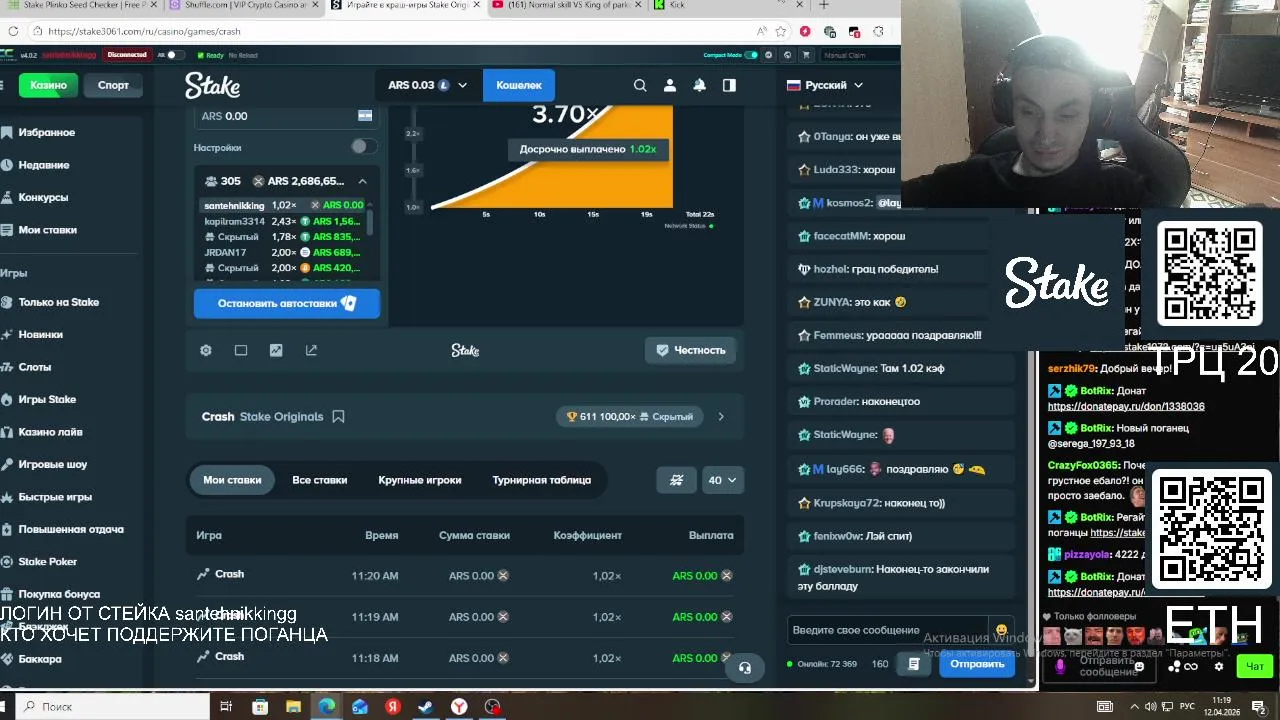Toggle Compact Mode switch in extension bar
Image resolution: width=1280 pixels, height=720 pixels.
751,55
